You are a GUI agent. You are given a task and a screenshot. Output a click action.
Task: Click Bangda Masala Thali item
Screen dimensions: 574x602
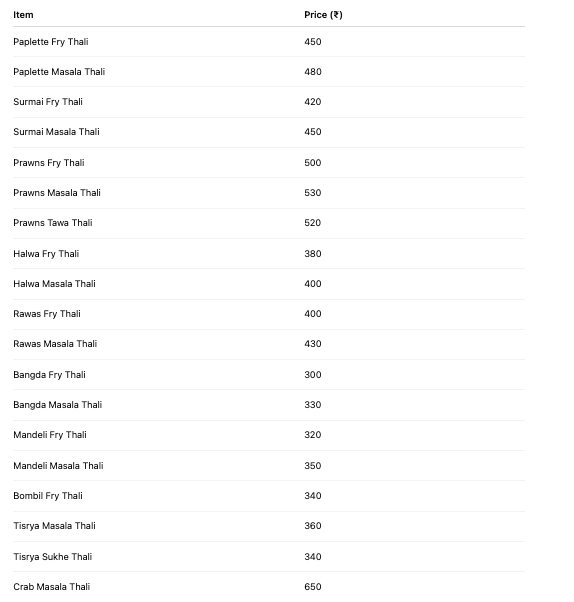(x=58, y=405)
